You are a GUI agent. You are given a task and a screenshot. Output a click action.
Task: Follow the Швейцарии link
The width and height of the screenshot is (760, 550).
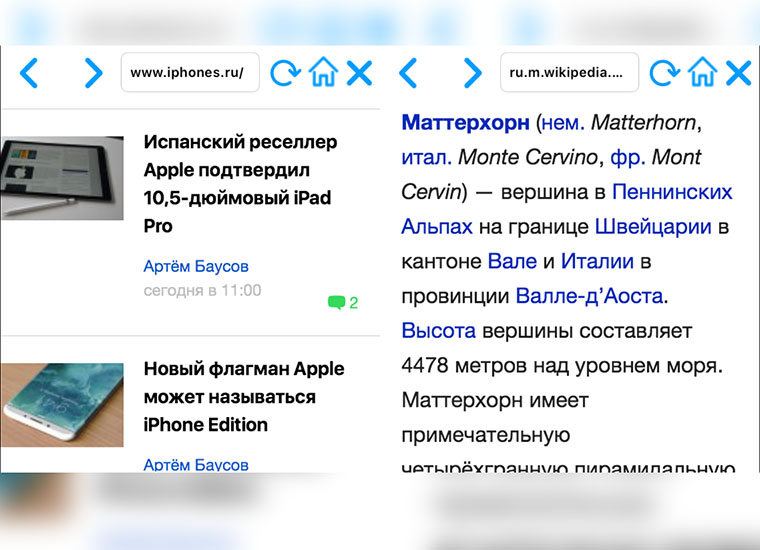(x=653, y=226)
